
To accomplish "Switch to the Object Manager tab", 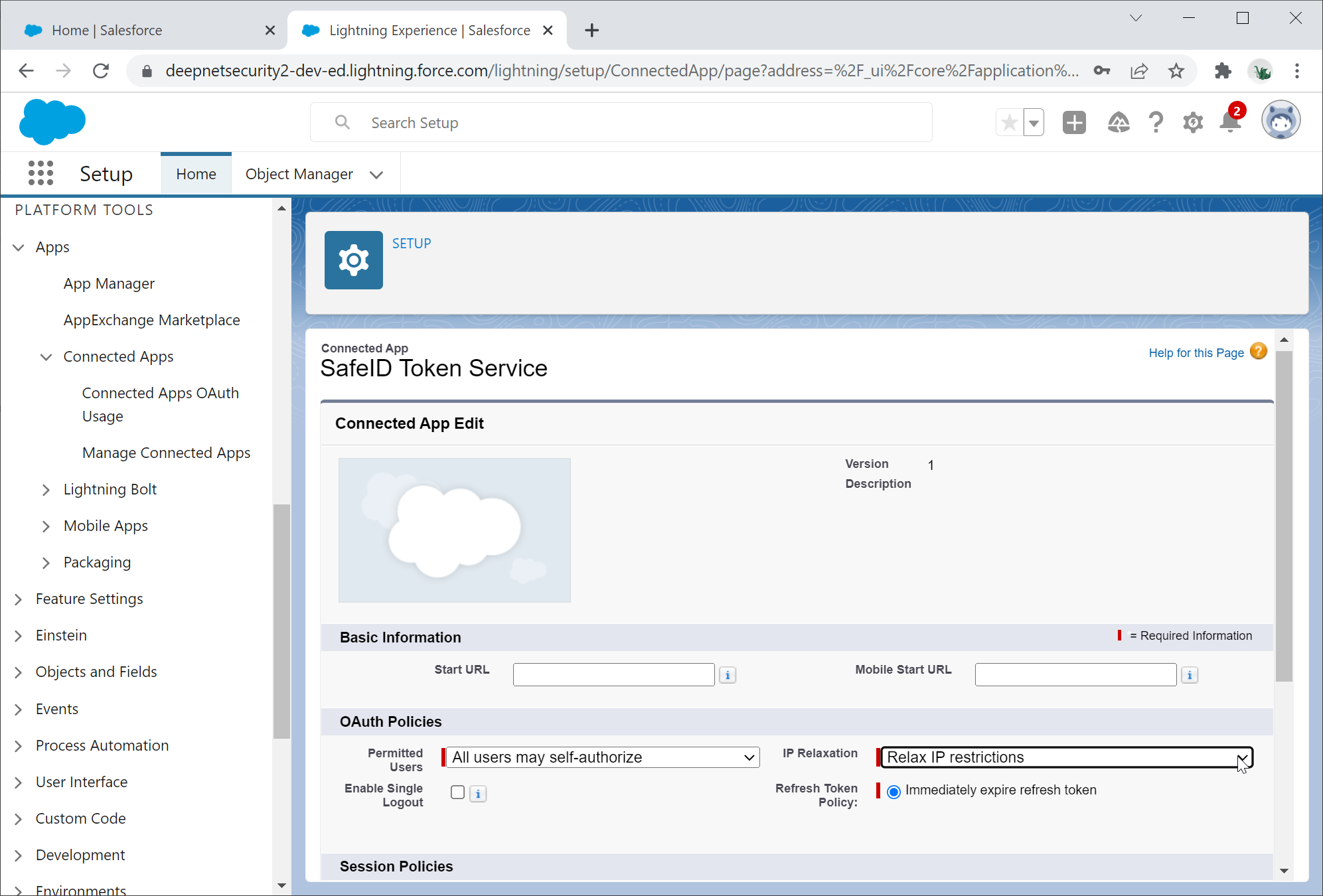I will [299, 174].
